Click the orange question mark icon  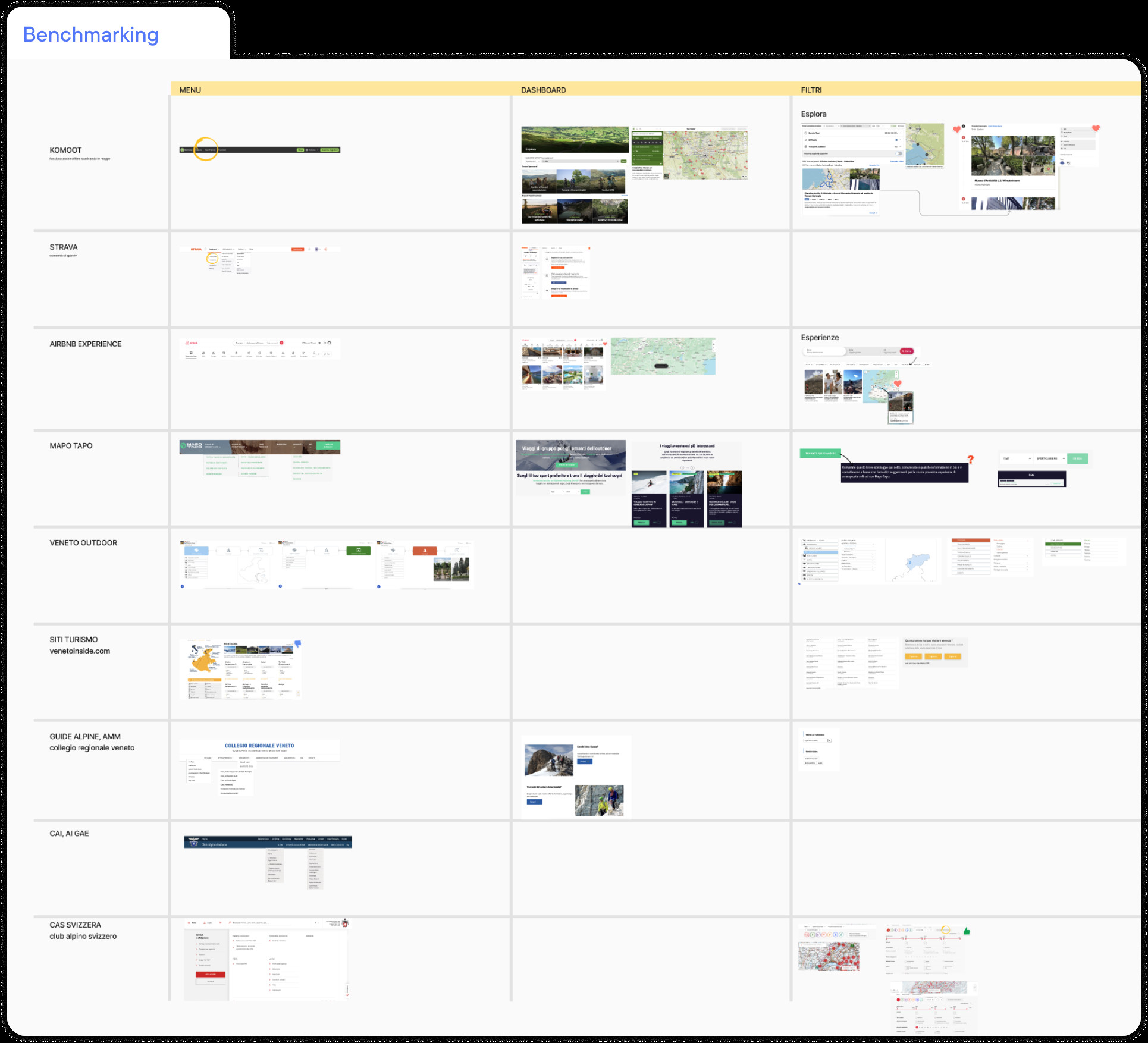click(970, 460)
